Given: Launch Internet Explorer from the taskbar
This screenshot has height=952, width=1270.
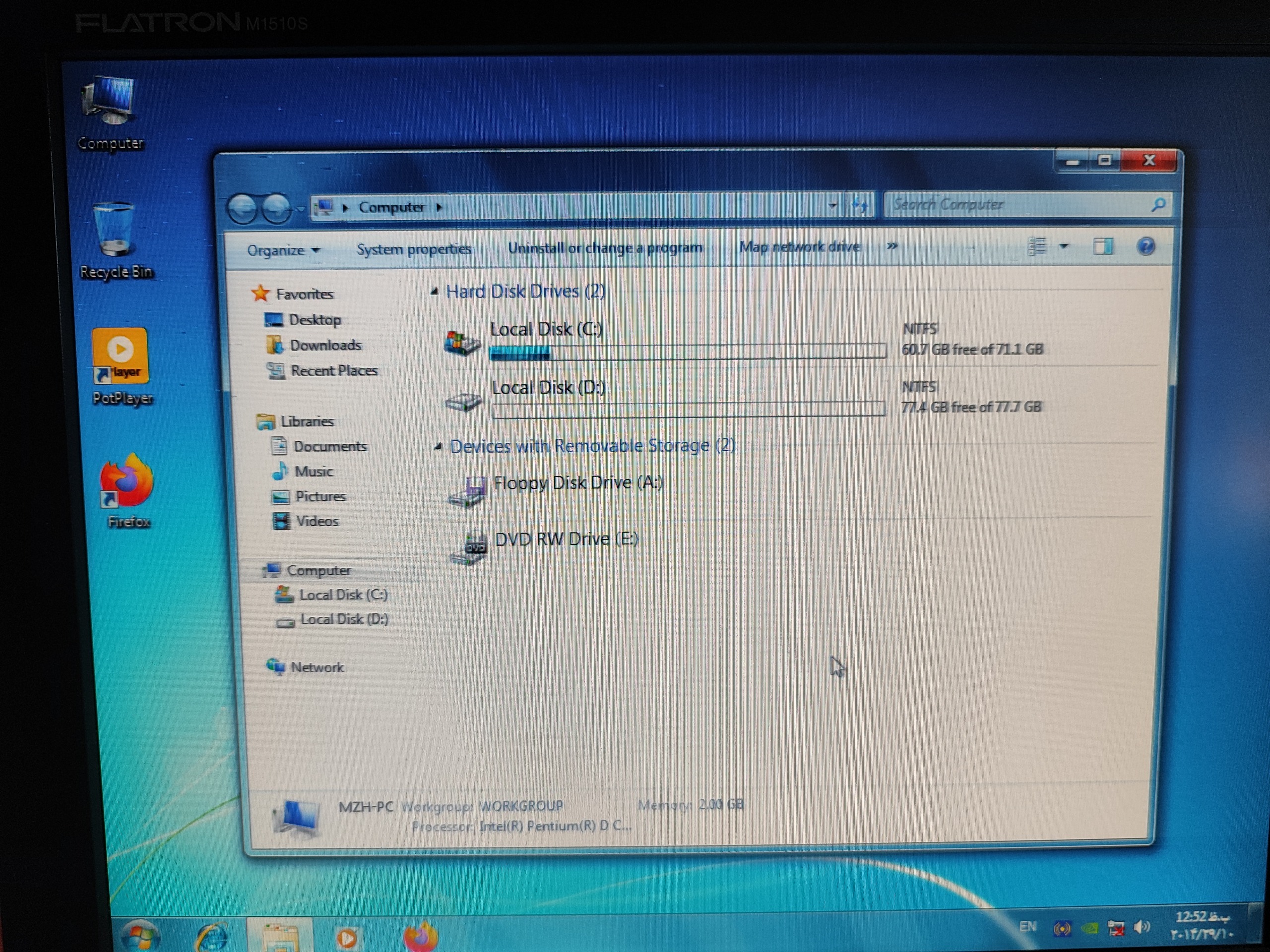Looking at the screenshot, I should pyautogui.click(x=212, y=937).
